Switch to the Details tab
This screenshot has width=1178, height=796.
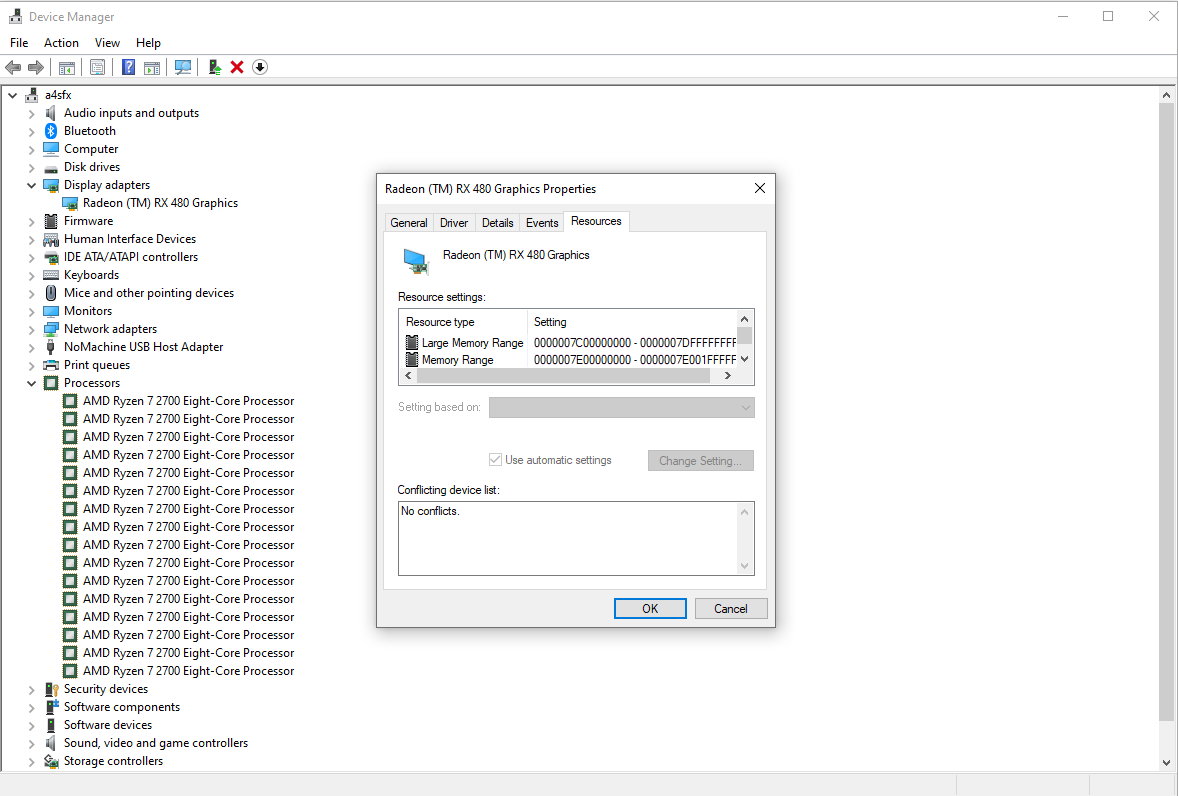497,223
